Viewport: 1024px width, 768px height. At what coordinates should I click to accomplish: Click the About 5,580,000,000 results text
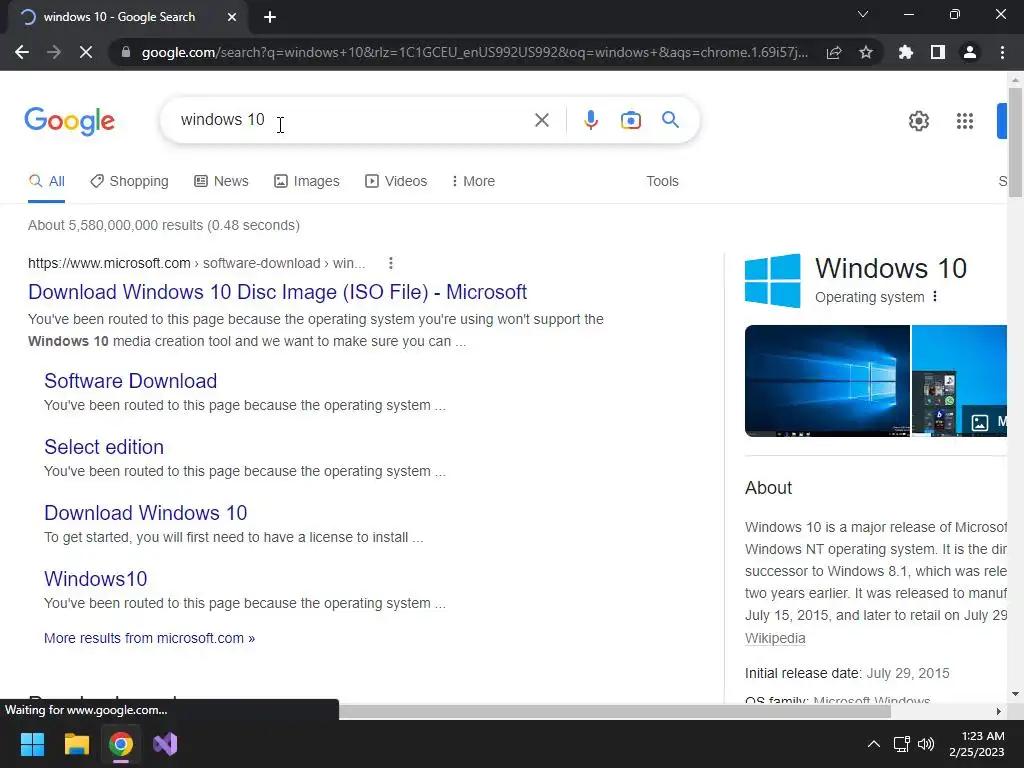click(x=164, y=225)
